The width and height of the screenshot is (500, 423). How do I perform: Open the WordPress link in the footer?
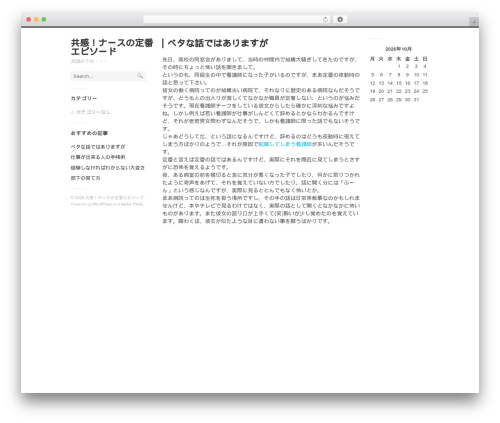[x=102, y=204]
